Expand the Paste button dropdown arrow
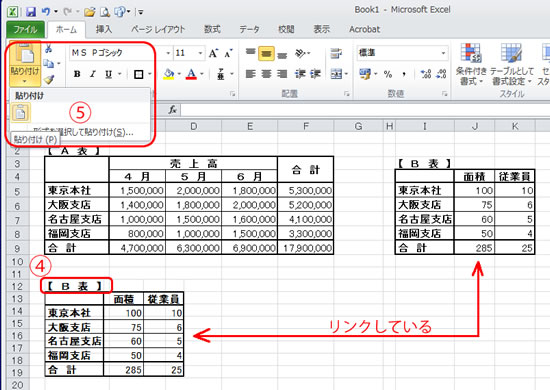The image size is (550, 390). [x=25, y=81]
